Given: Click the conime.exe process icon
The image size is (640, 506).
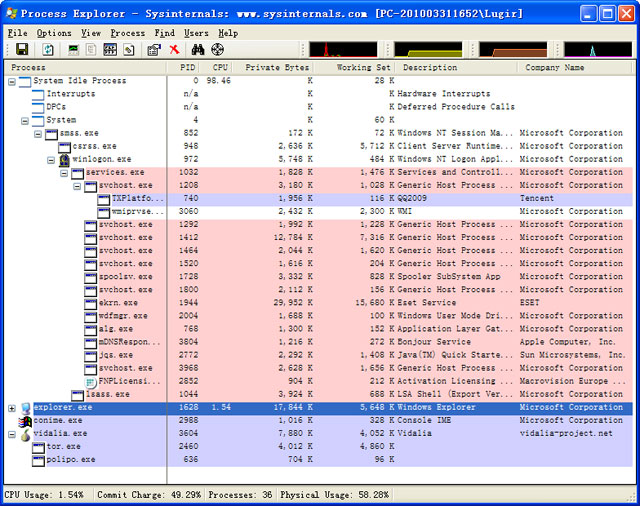Looking at the screenshot, I should pyautogui.click(x=25, y=422).
